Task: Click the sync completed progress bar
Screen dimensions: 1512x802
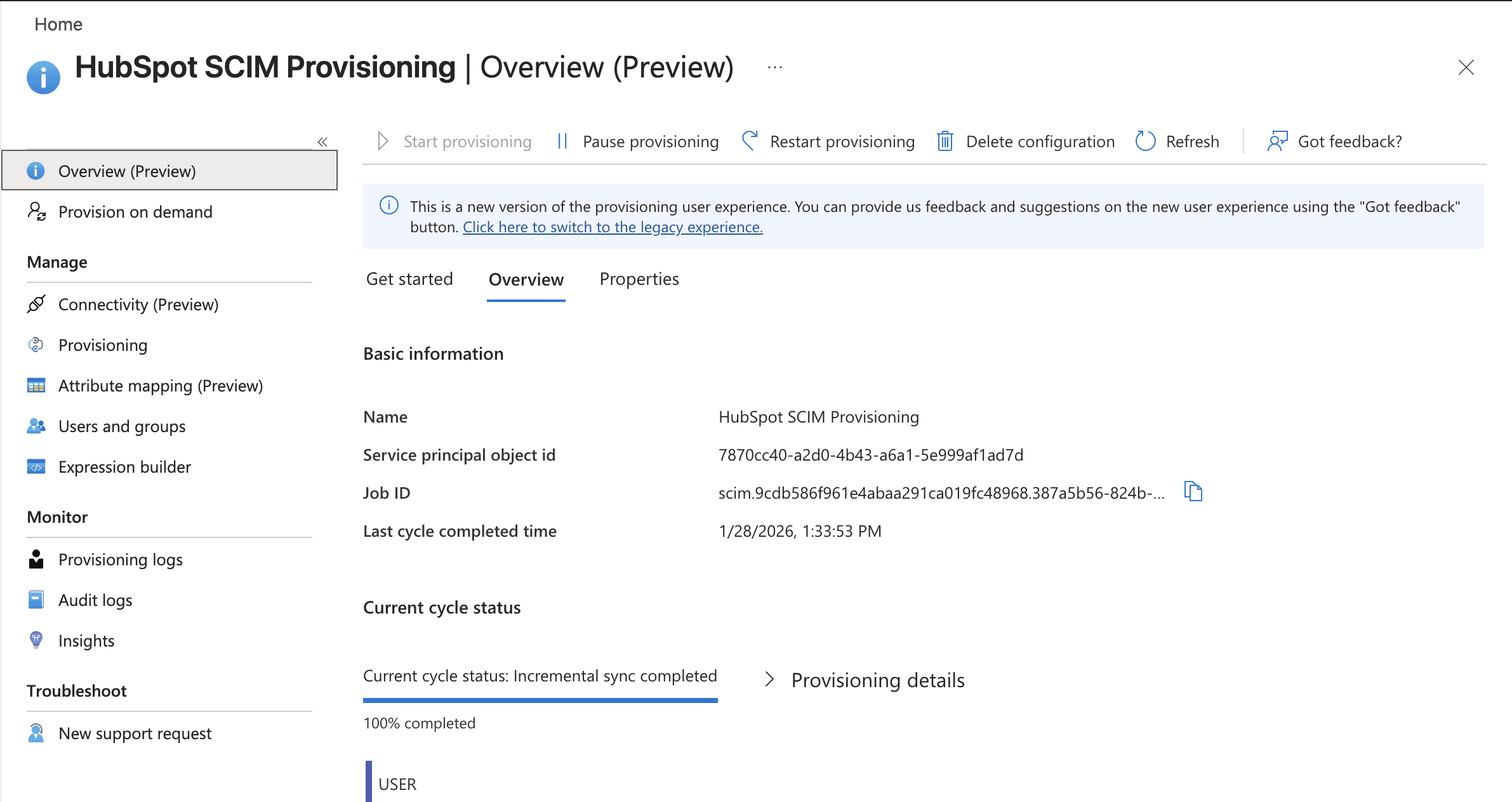Action: click(540, 700)
